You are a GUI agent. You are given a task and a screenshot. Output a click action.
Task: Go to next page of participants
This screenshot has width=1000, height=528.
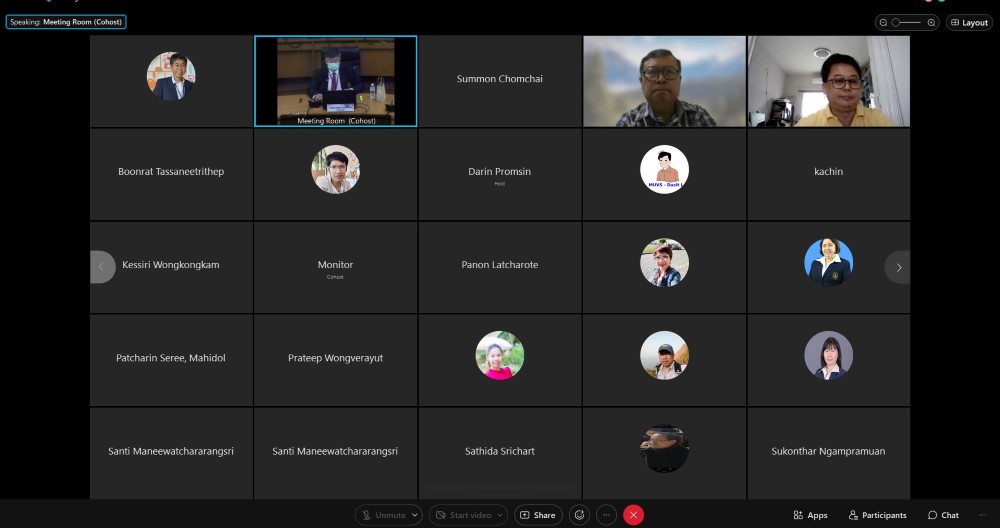[x=898, y=267]
